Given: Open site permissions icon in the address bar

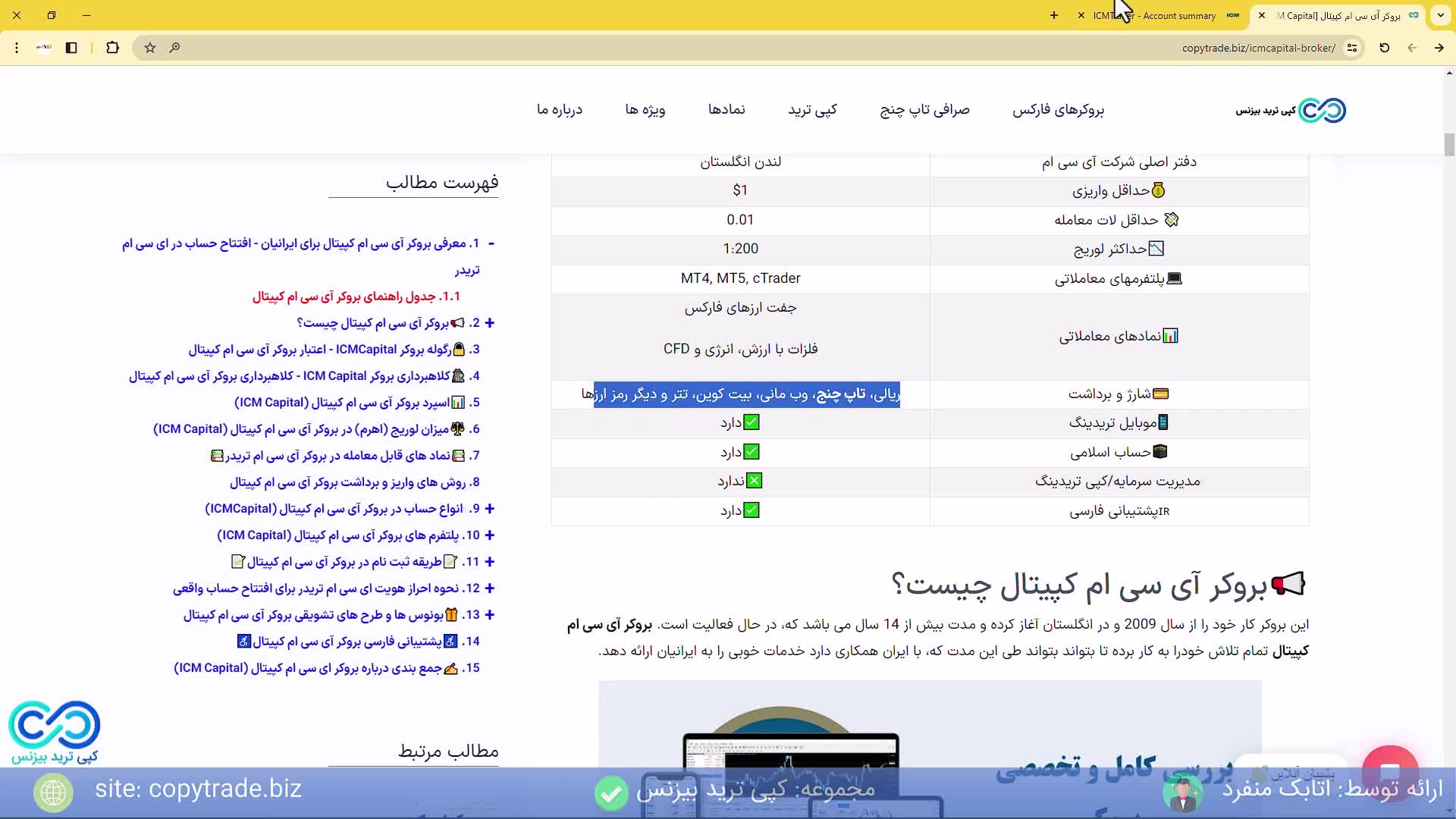Looking at the screenshot, I should tap(1354, 48).
